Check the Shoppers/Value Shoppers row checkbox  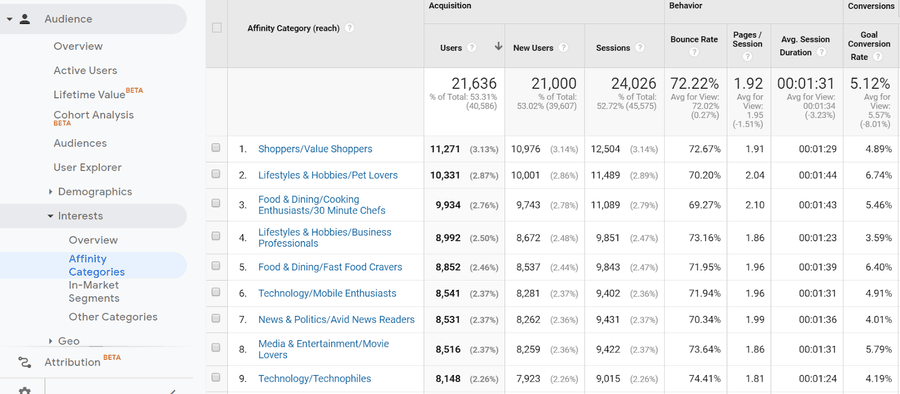[x=216, y=148]
